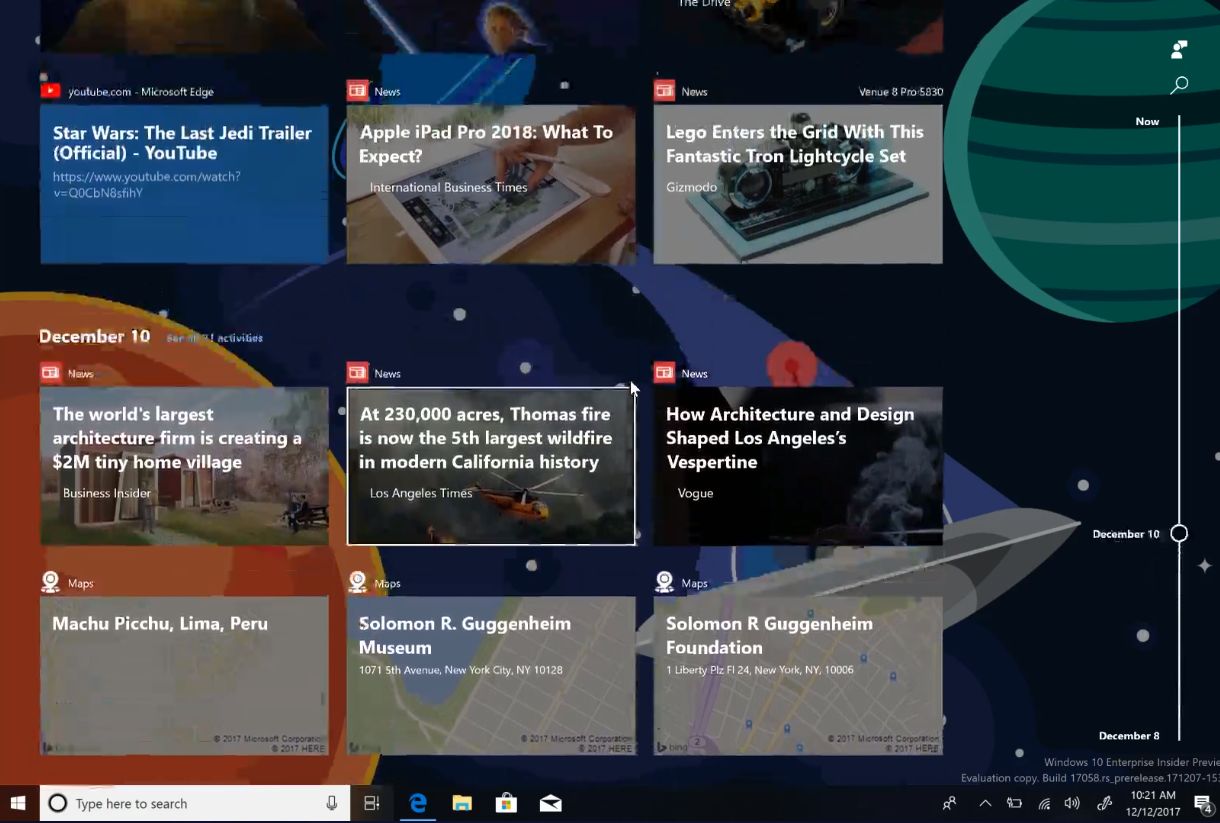Click the feedback person icon above search
The image size is (1220, 823).
(1179, 49)
